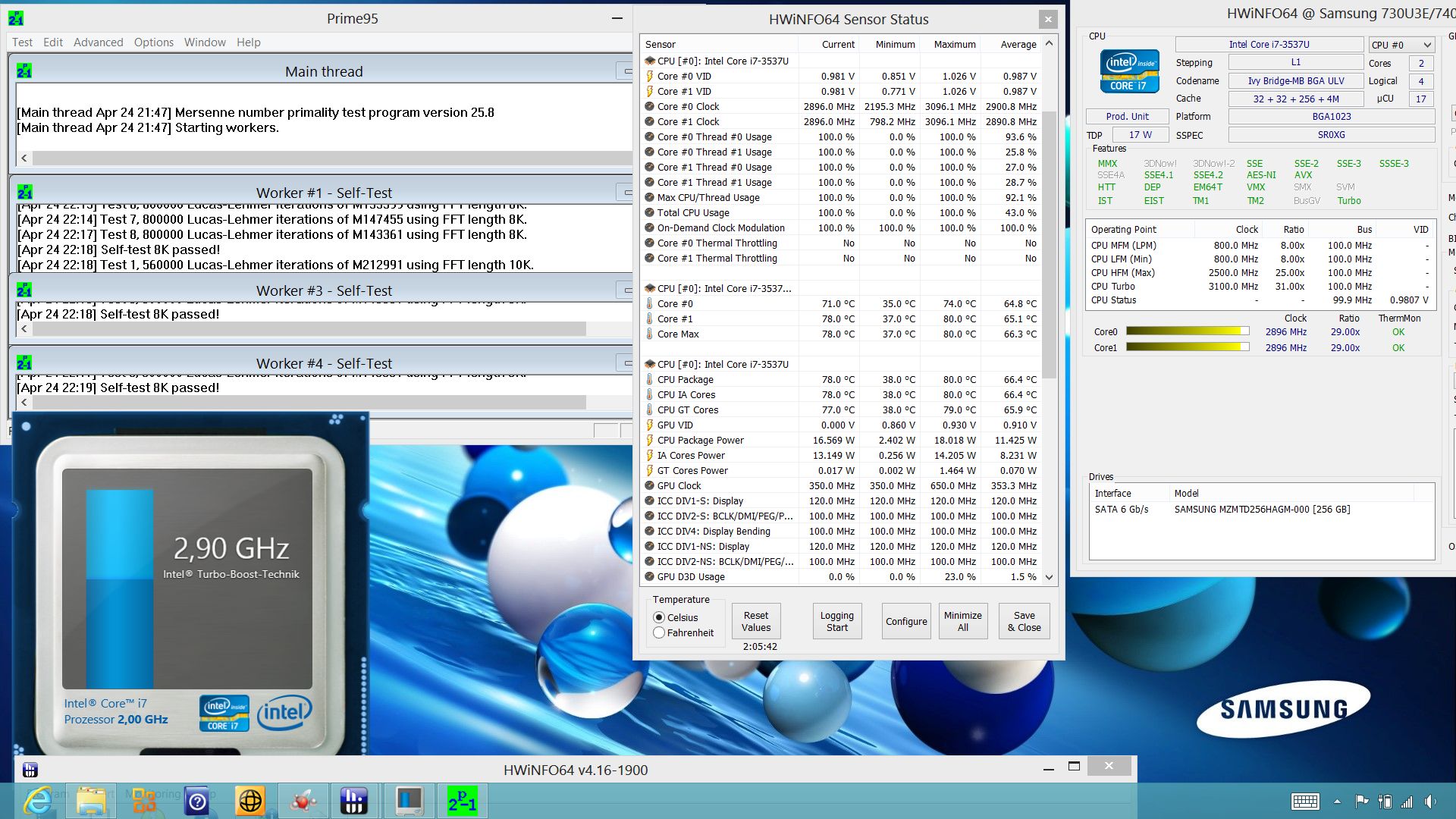Click the HWiNFO taskbar icon
1456x819 pixels.
353,801
